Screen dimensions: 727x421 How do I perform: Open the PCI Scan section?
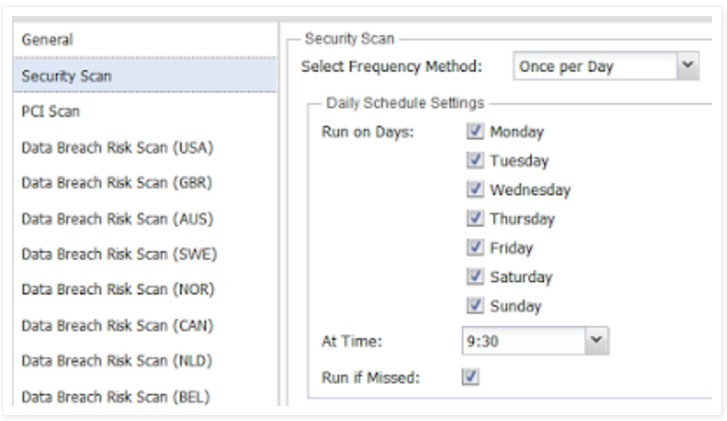click(146, 111)
